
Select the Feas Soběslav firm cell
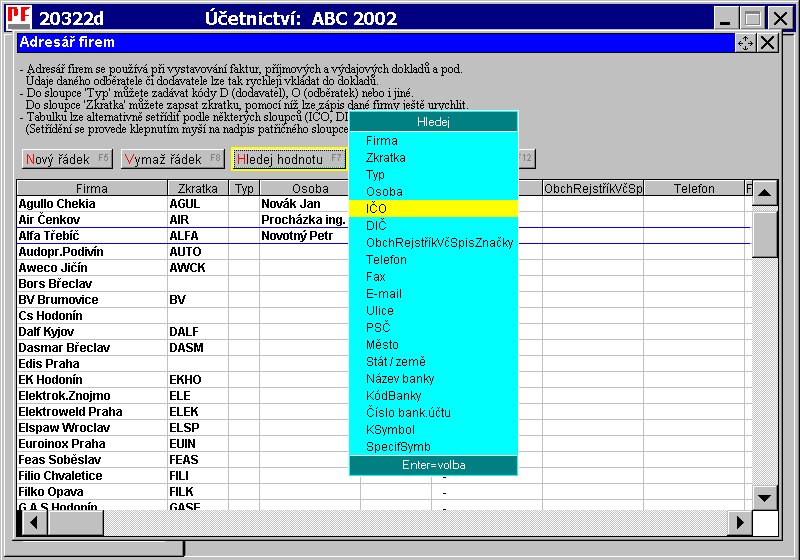(x=92, y=460)
